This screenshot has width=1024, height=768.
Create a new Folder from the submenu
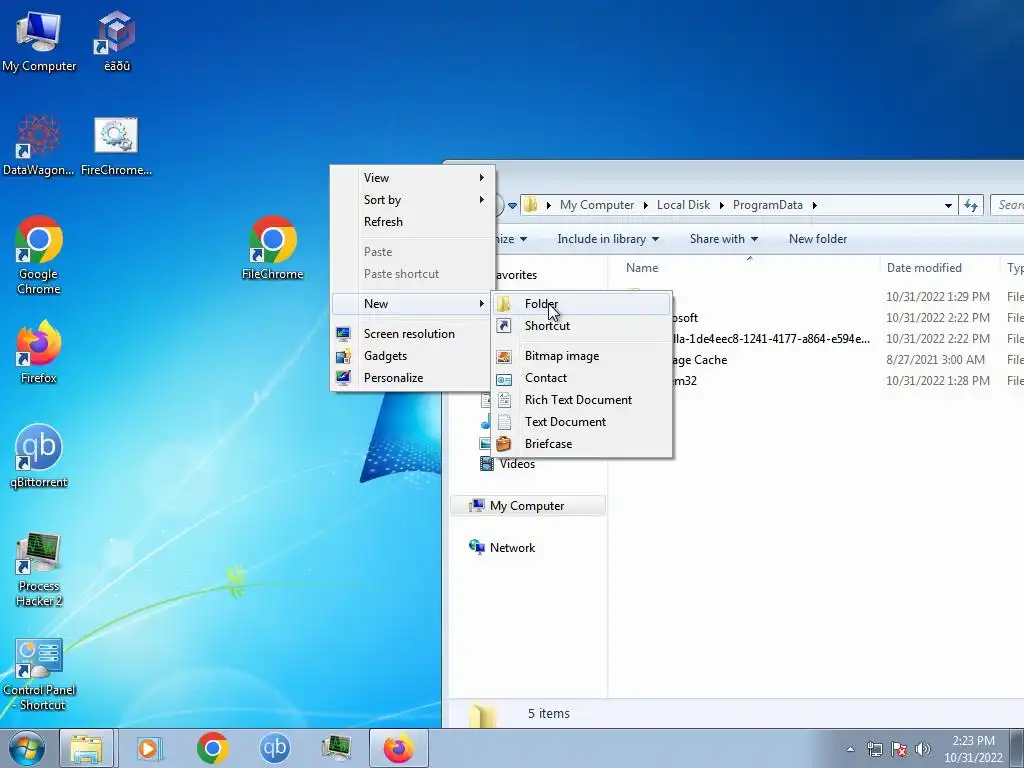coord(581,304)
